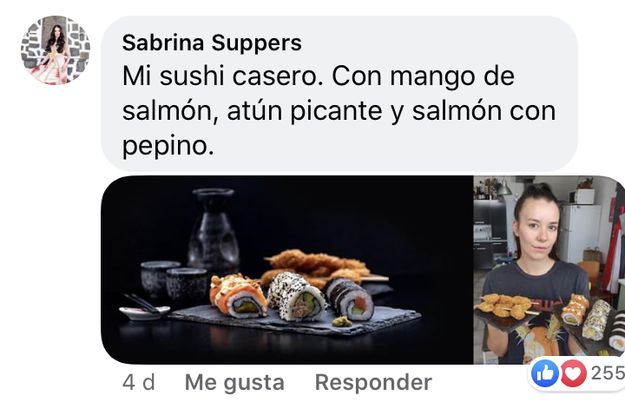The image size is (625, 402).
Task: Click the fried skewers plate she holds
Action: (503, 308)
